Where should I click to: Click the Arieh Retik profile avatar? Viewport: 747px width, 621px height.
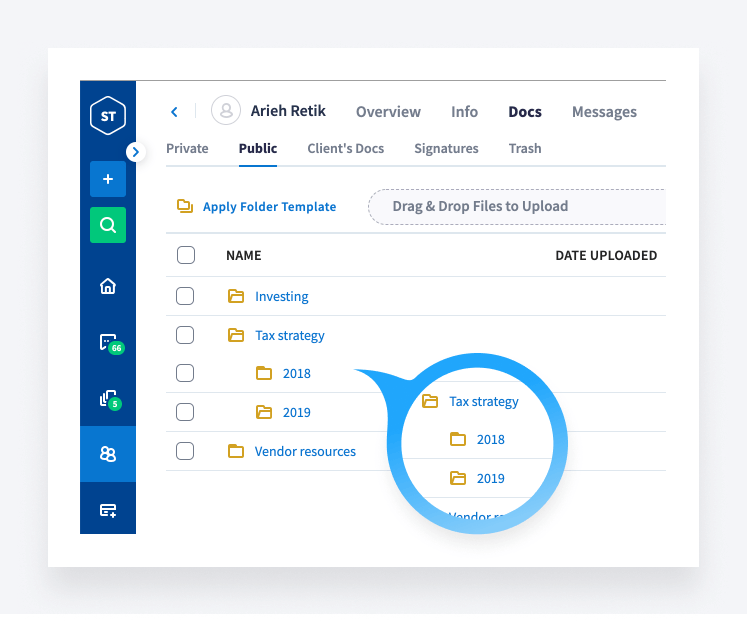point(226,111)
